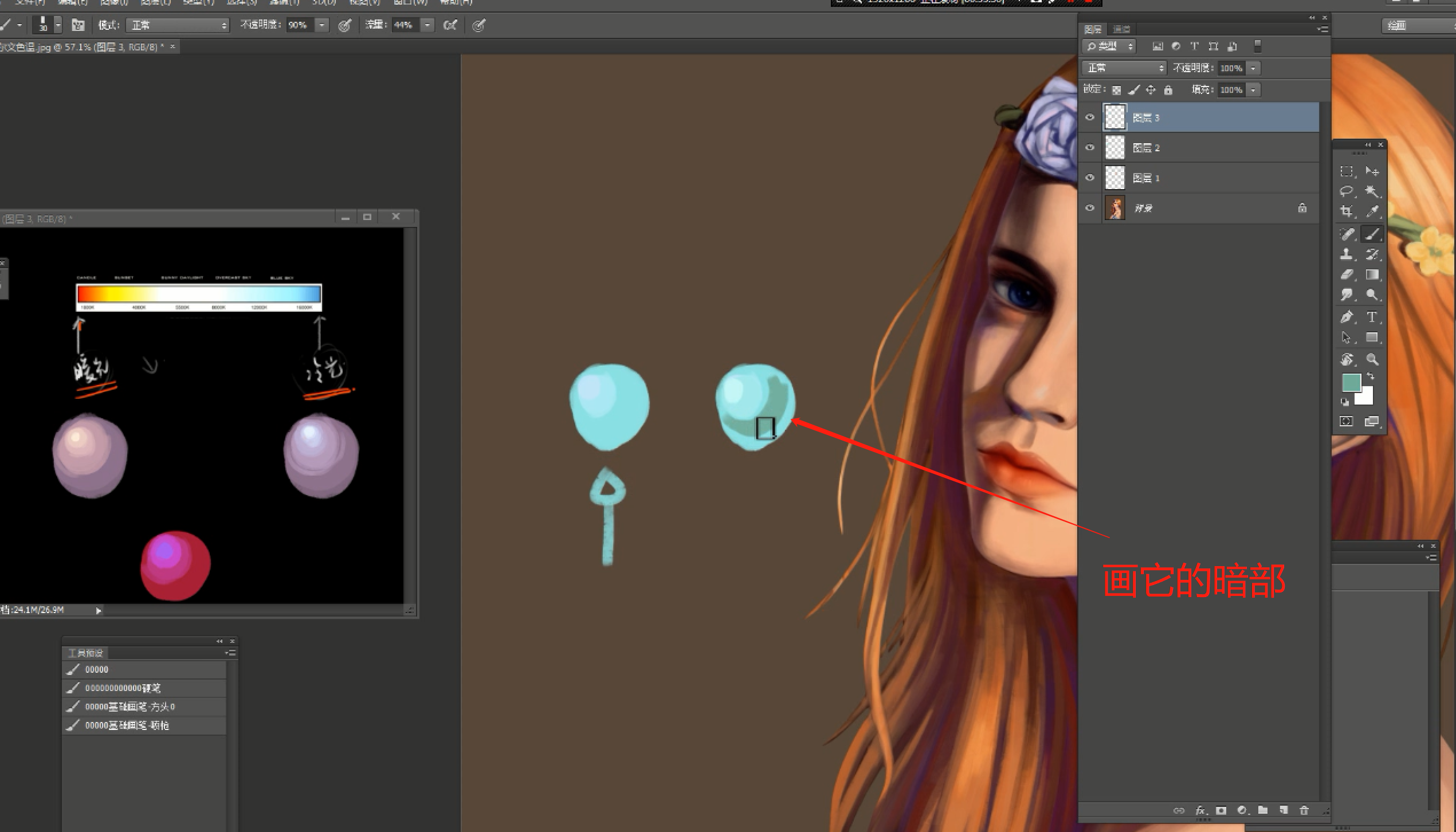Expand the layer opacity 不透明度 arrow
Image resolution: width=1456 pixels, height=832 pixels.
pyautogui.click(x=1254, y=68)
